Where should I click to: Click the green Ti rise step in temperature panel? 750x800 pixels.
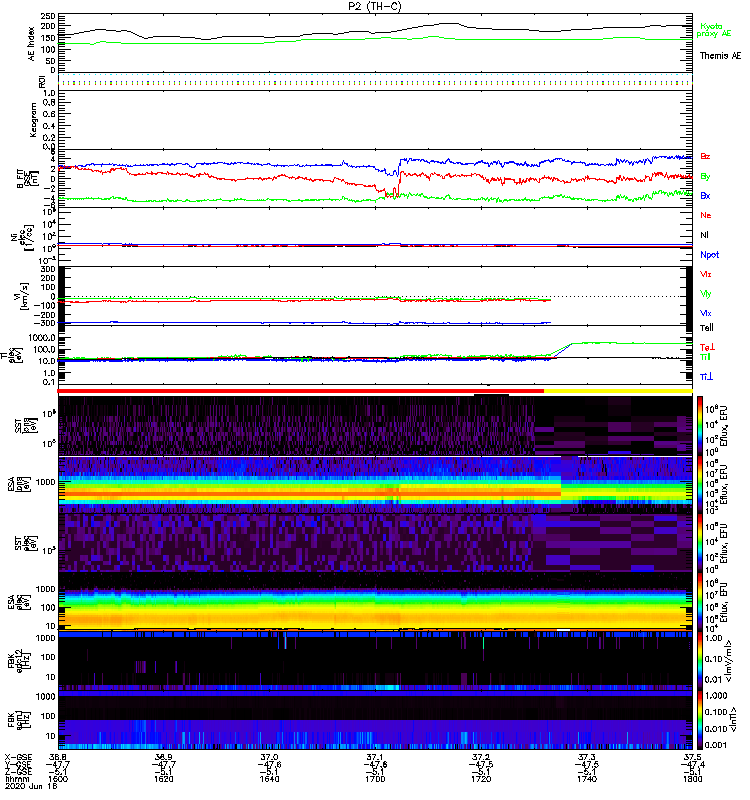(560, 348)
